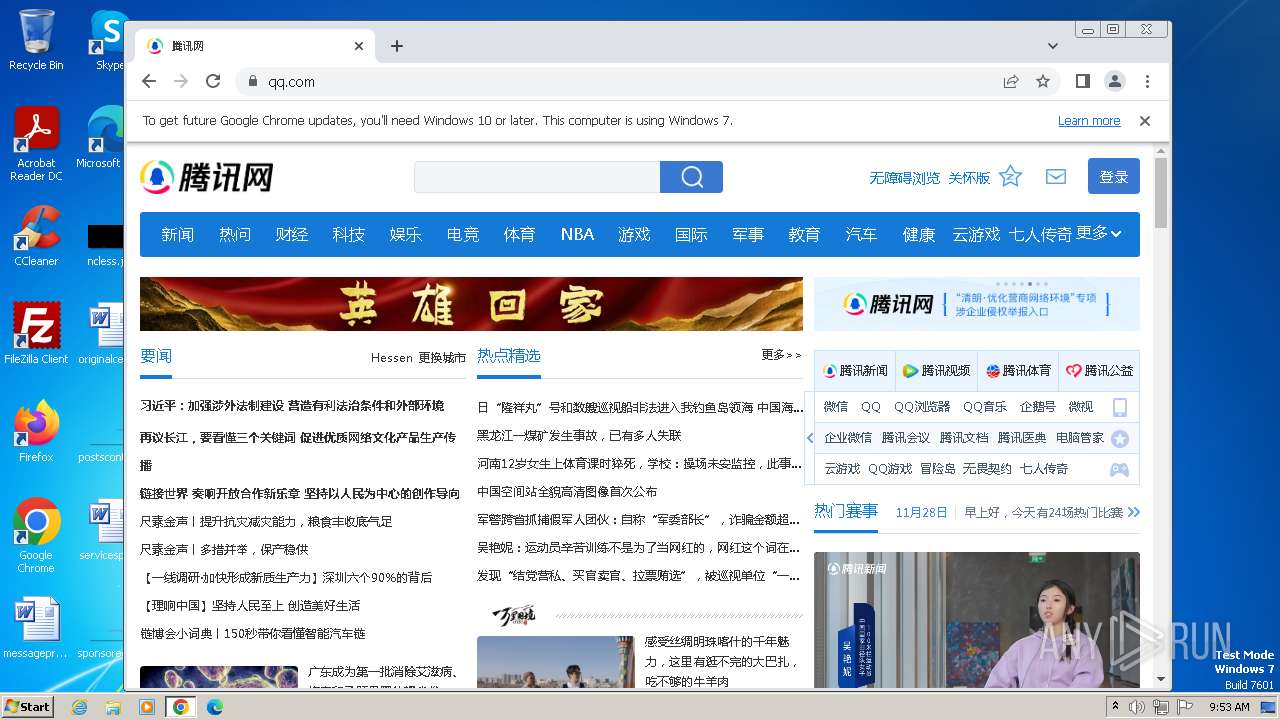Image resolution: width=1280 pixels, height=720 pixels.
Task: View site information via the lock icon
Action: [252, 82]
